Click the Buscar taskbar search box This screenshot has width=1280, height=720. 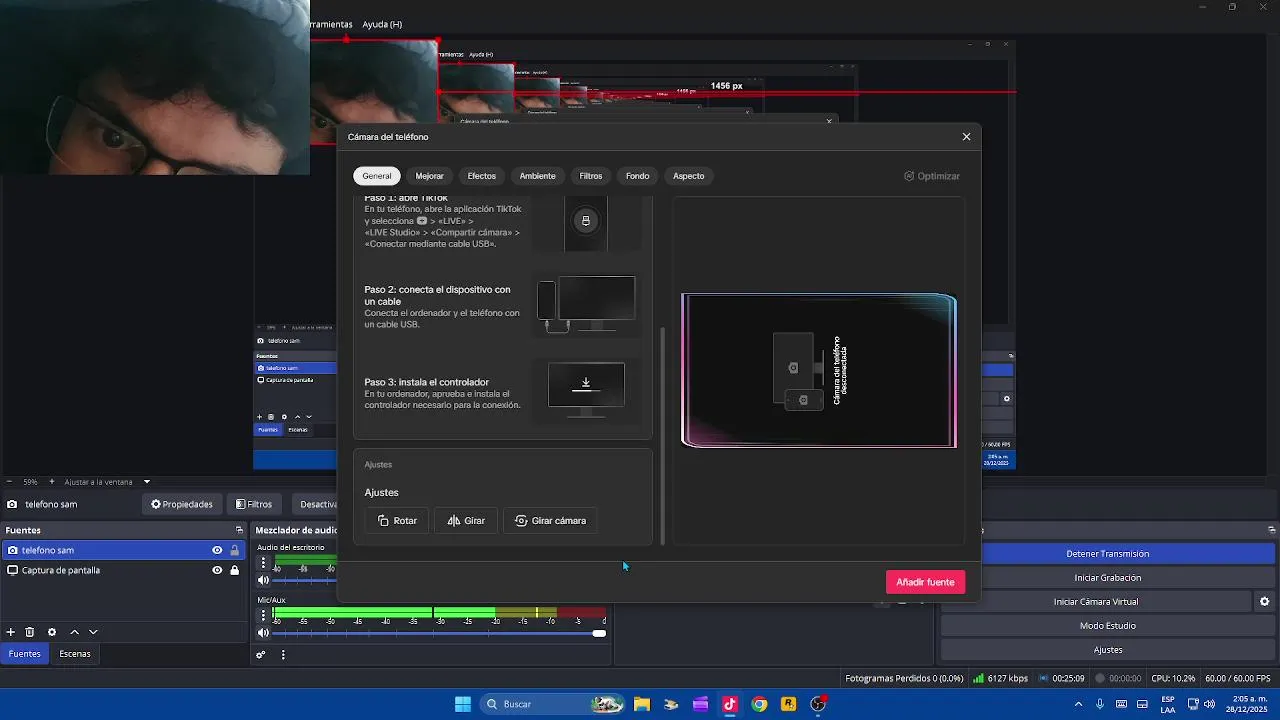(x=552, y=704)
